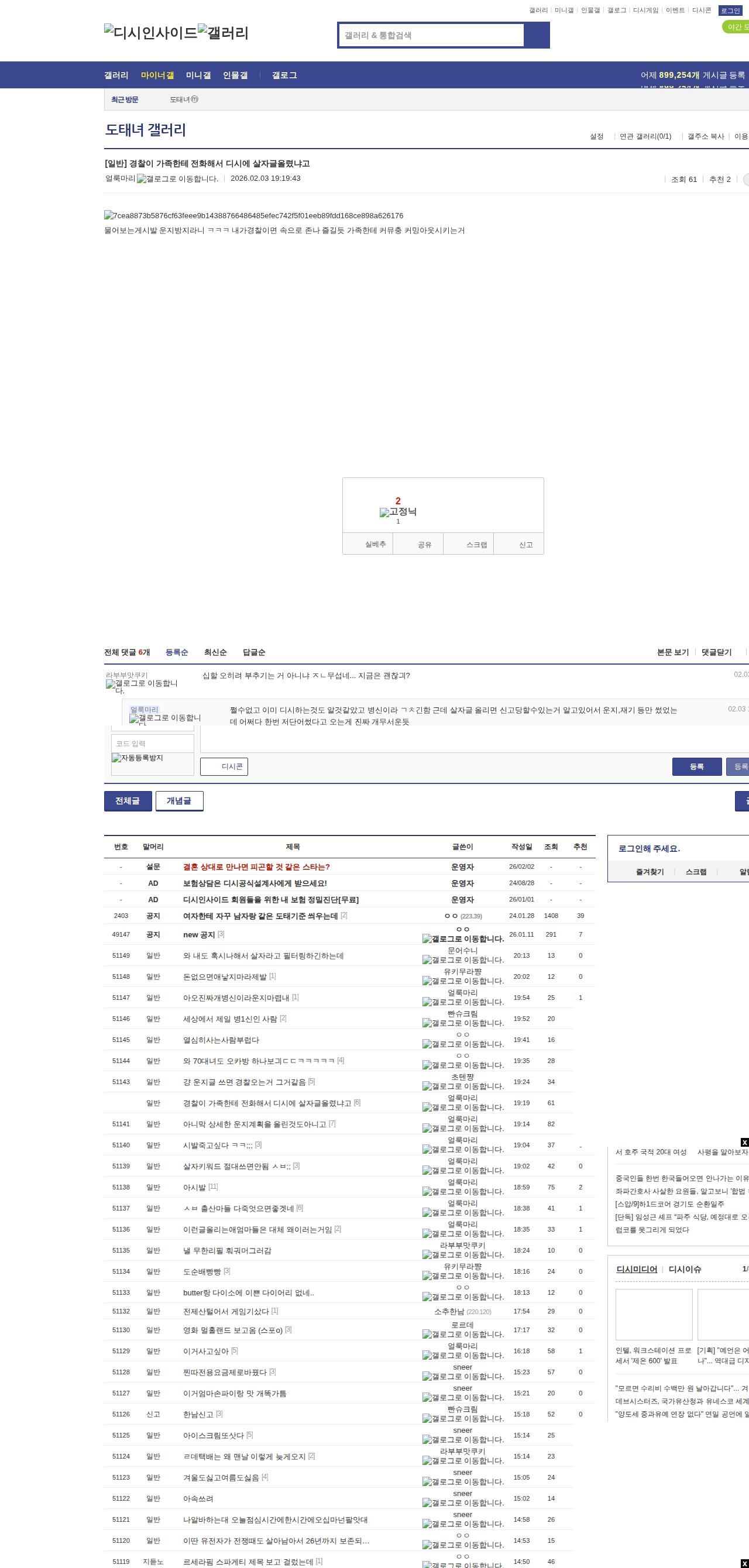Open the notice post titled new 공지
This screenshot has height=1568, width=749.
[199, 935]
